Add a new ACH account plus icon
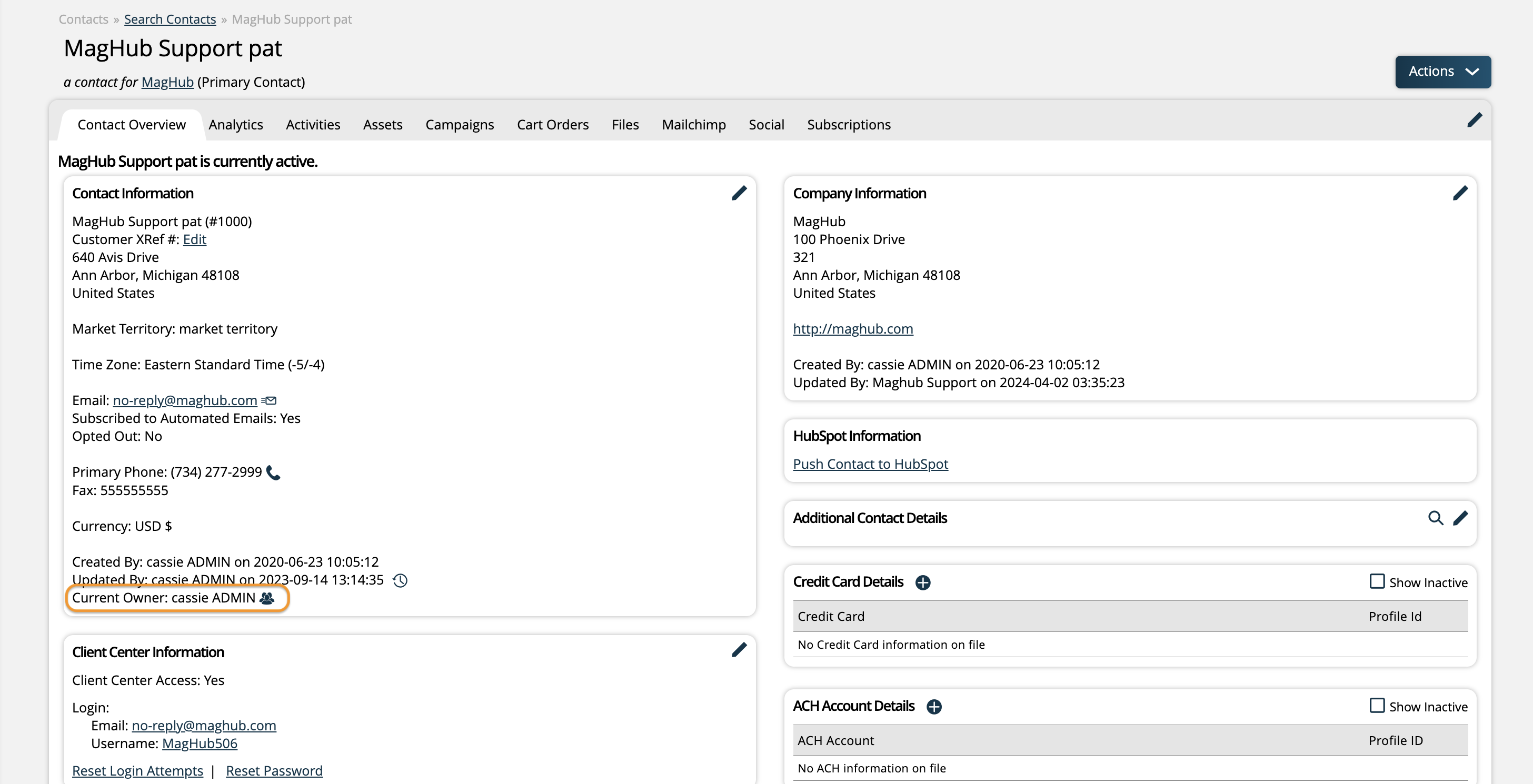The height and width of the screenshot is (784, 1533). tap(934, 706)
